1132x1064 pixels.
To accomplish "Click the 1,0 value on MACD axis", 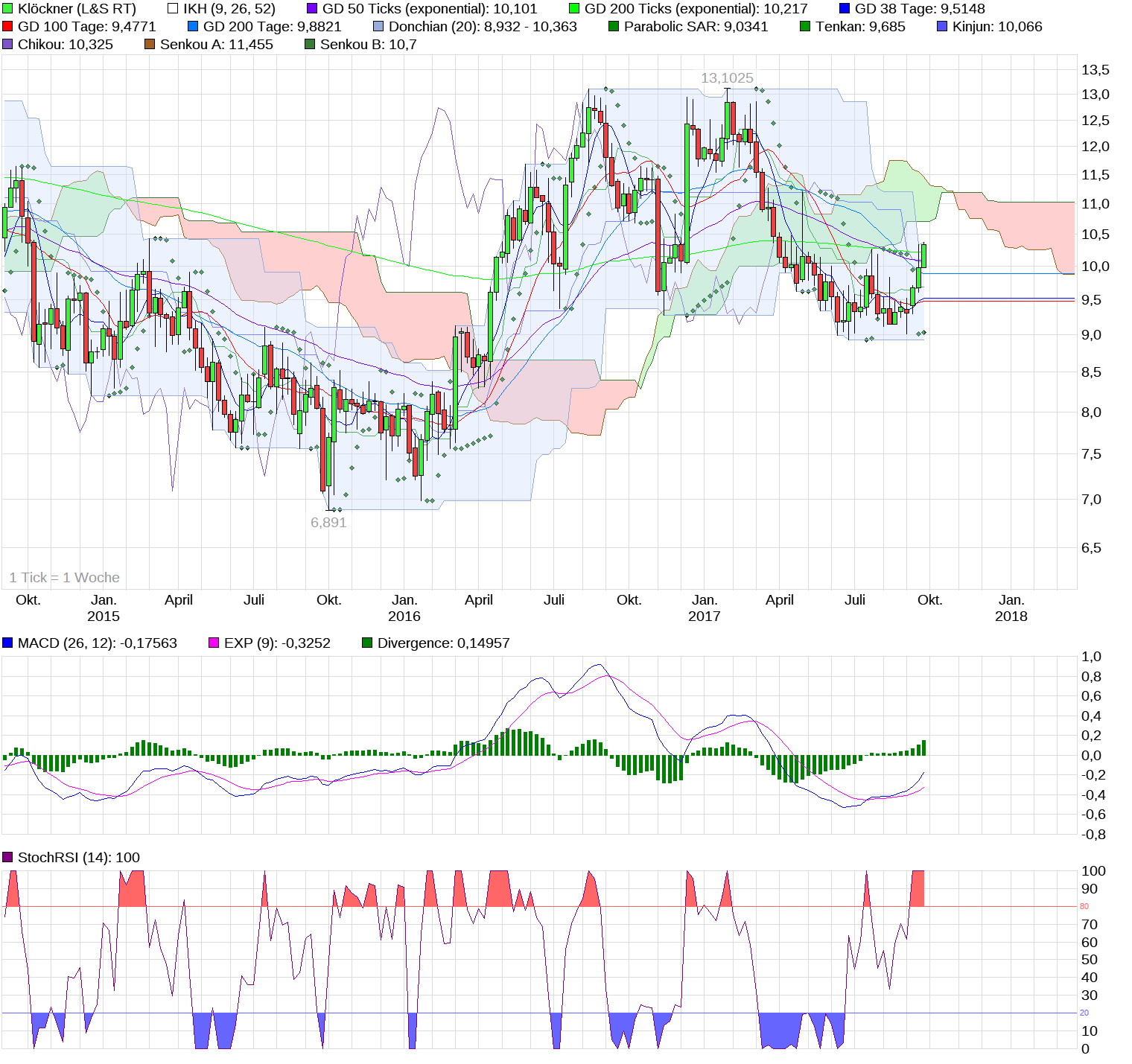I will [1091, 657].
